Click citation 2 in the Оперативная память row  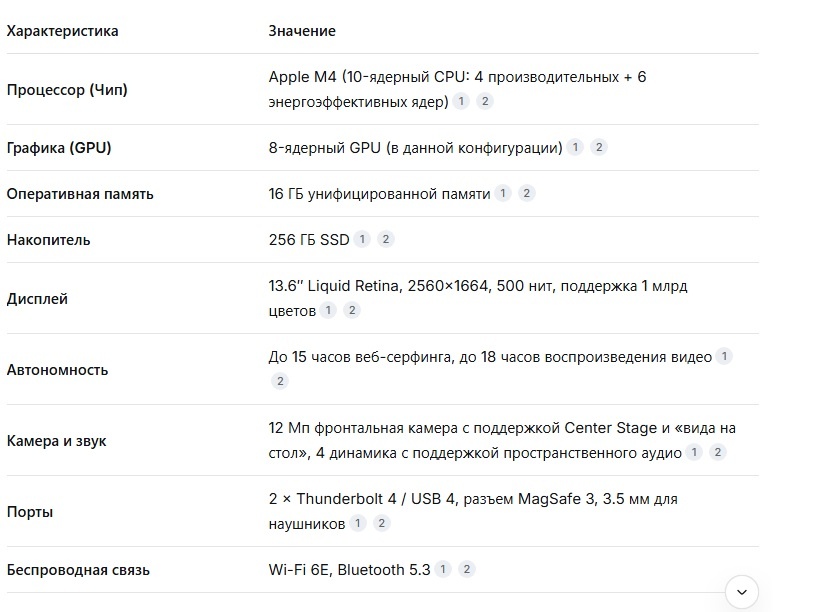click(x=527, y=193)
